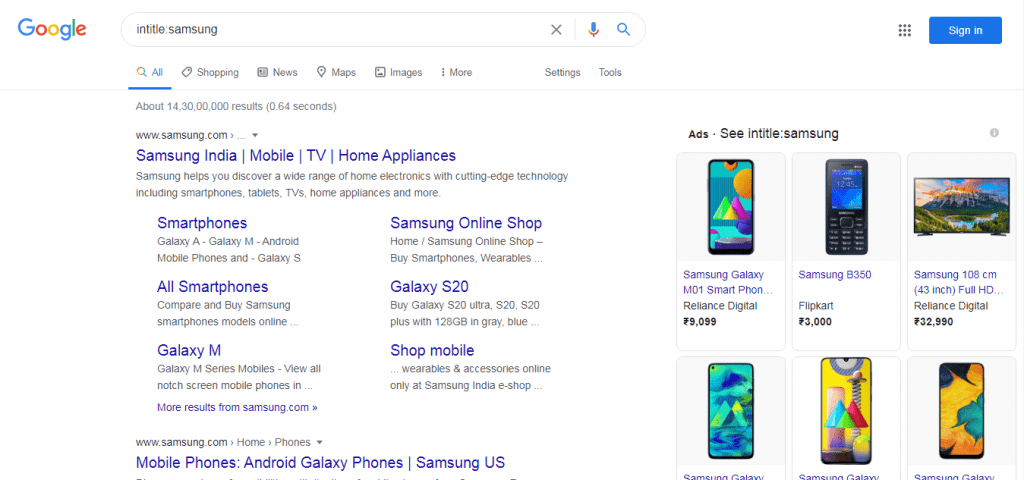Screen dimensions: 1024x480
Task: Open the Tools menu
Action: [610, 73]
